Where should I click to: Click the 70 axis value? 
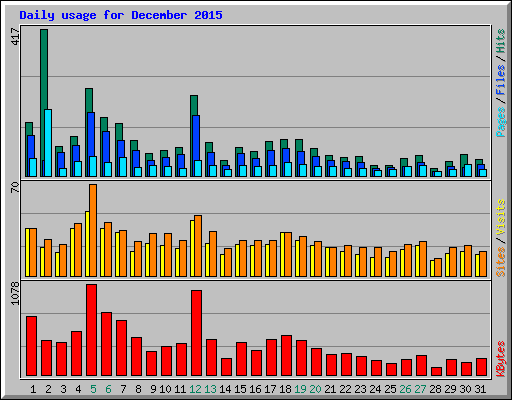click(15, 187)
